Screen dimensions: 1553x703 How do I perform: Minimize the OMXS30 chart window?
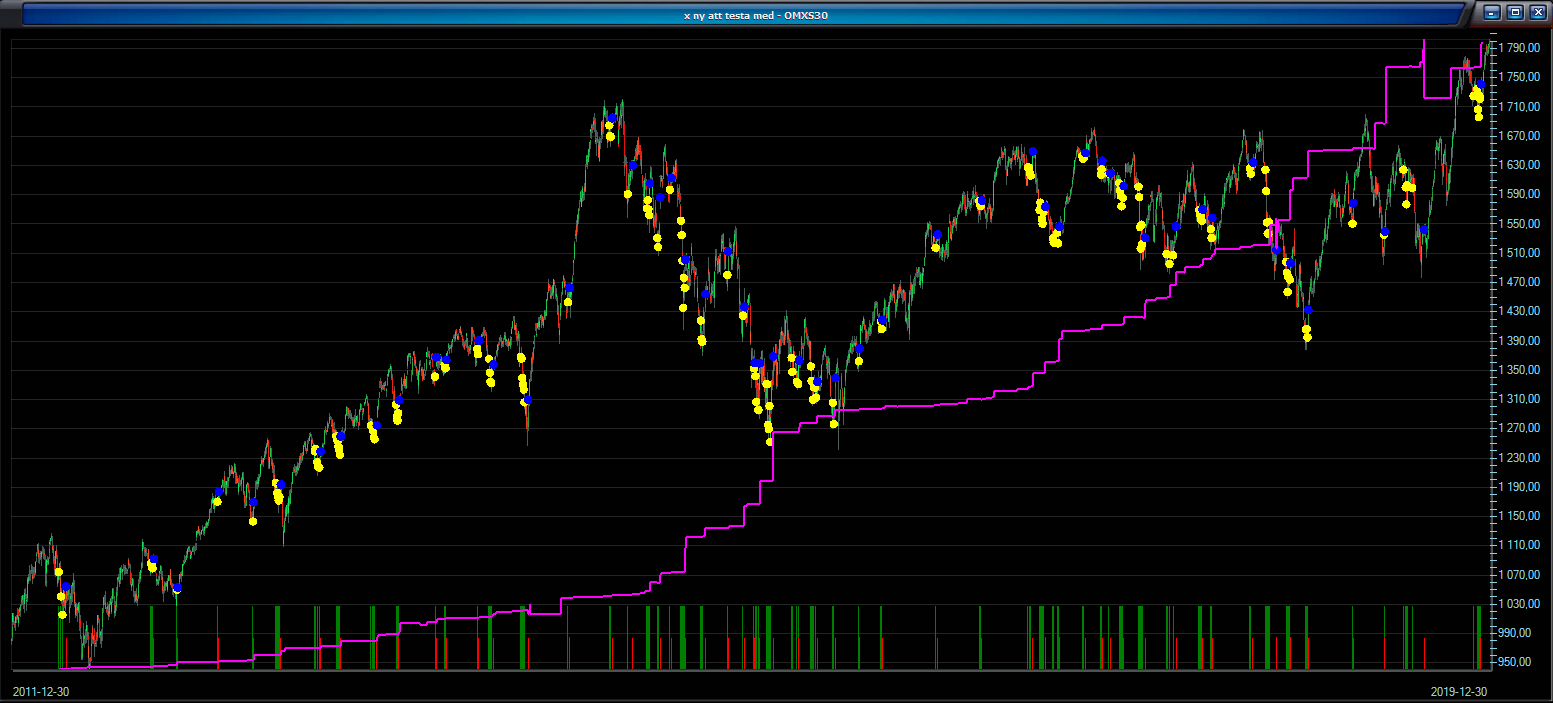(1493, 12)
